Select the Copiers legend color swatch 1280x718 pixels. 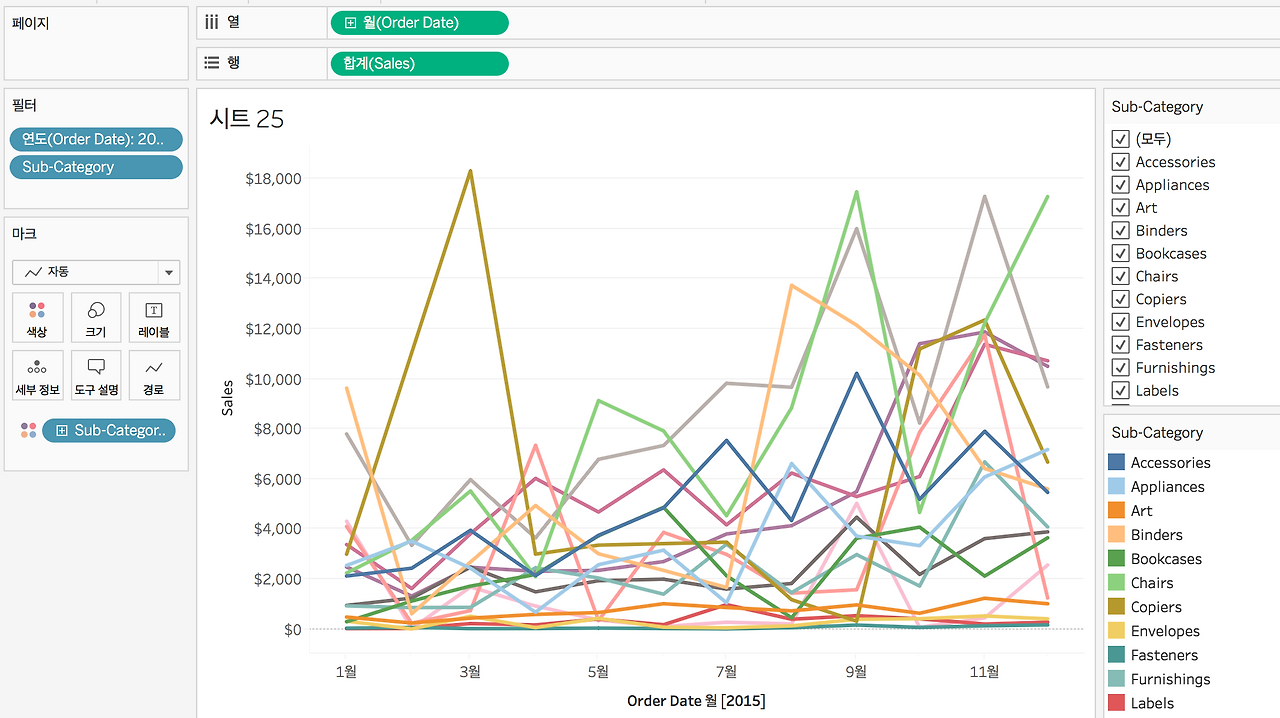click(1117, 607)
